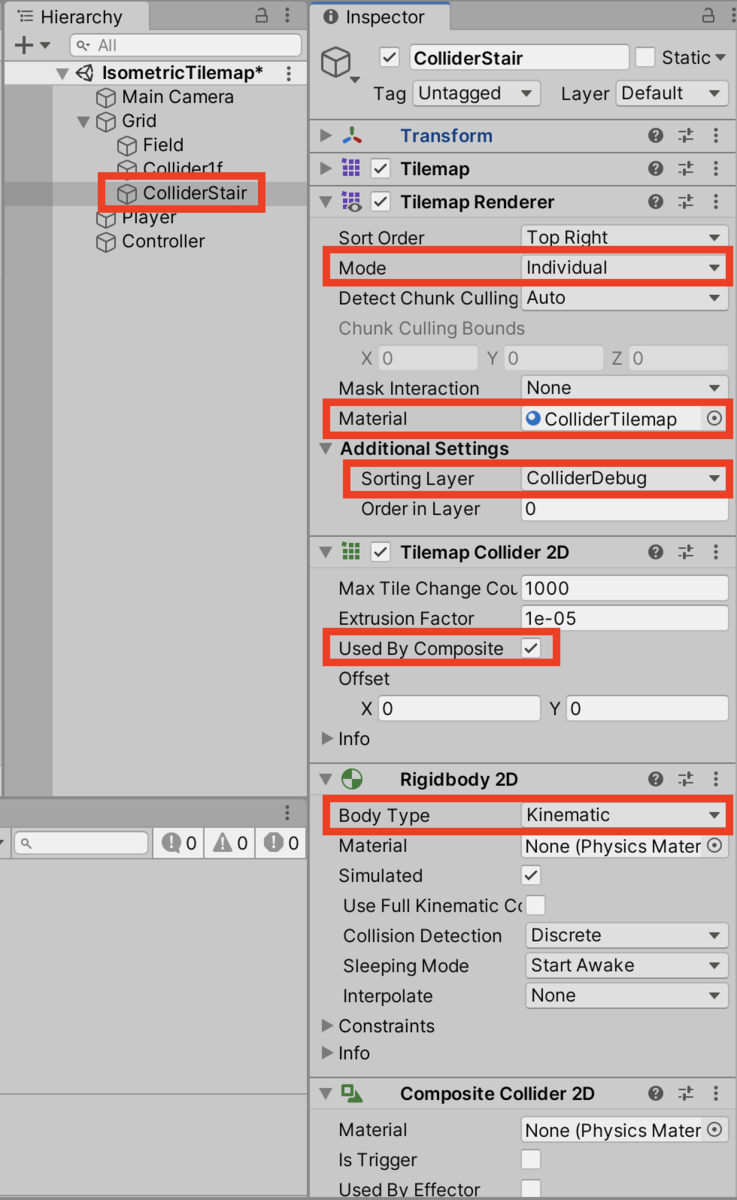The width and height of the screenshot is (737, 1200).
Task: Select the ColliderStair object
Action: 194,193
